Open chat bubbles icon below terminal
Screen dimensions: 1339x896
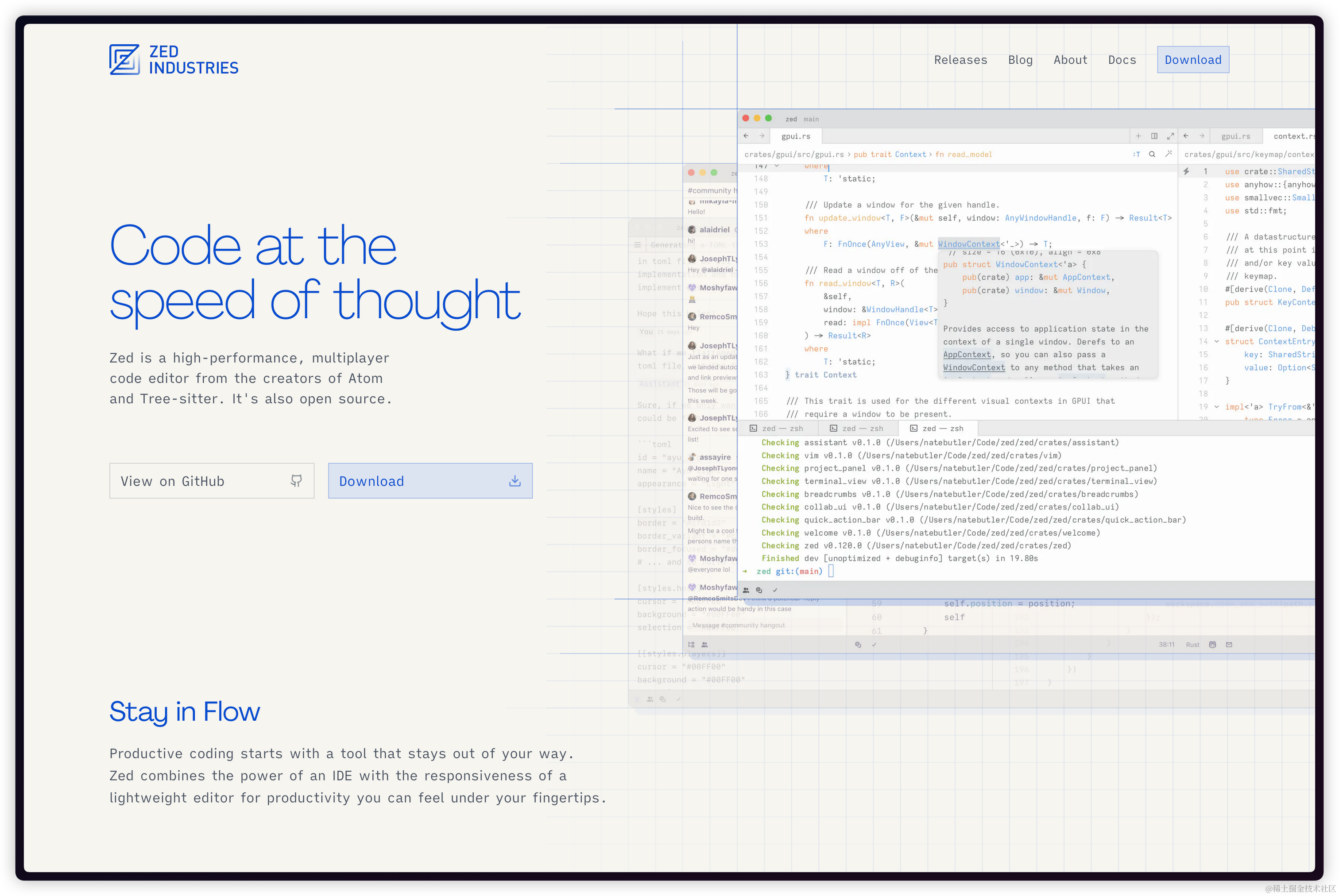click(759, 590)
